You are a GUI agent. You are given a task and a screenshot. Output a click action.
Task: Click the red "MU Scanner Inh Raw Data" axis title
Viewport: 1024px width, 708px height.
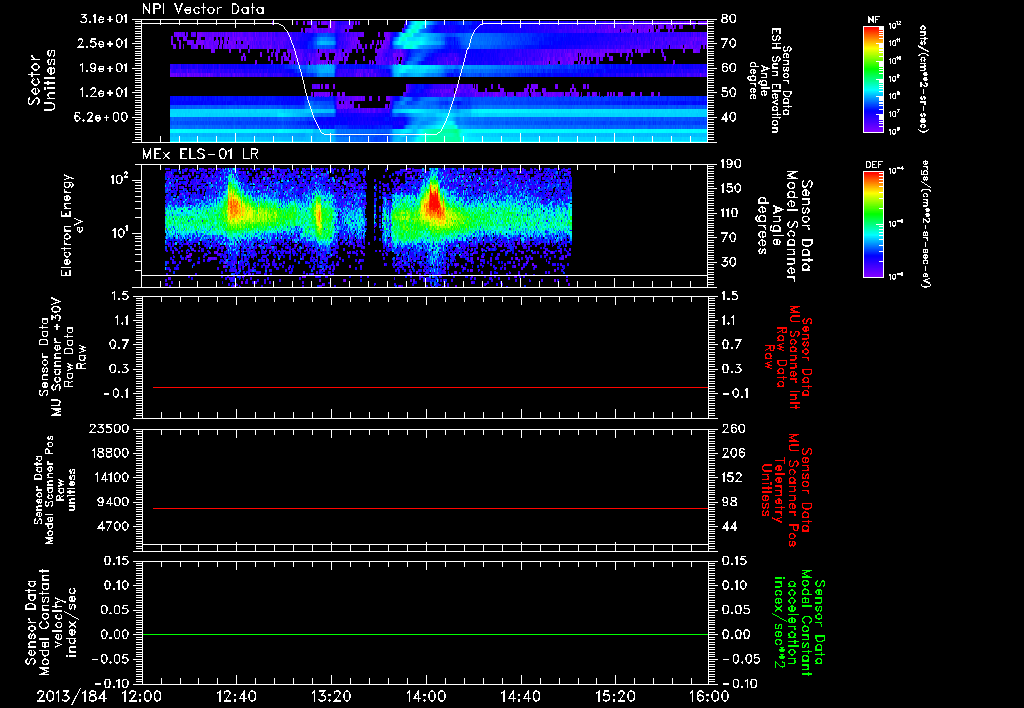click(788, 357)
